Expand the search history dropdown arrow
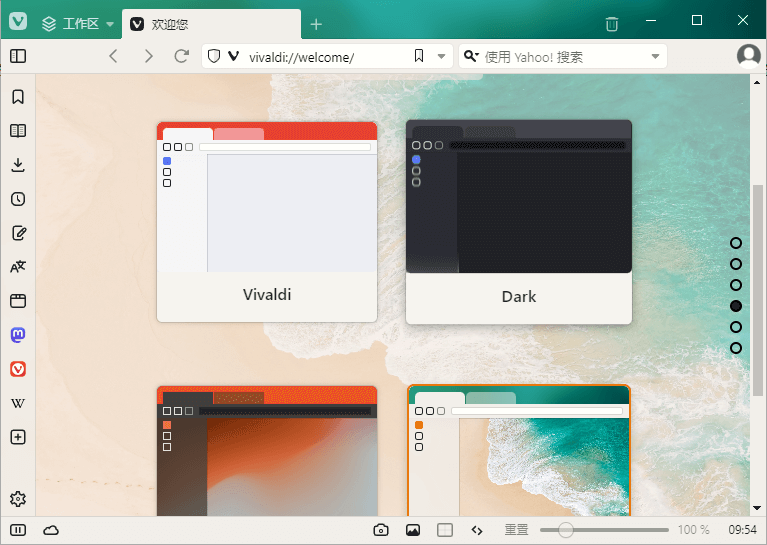 click(x=655, y=56)
